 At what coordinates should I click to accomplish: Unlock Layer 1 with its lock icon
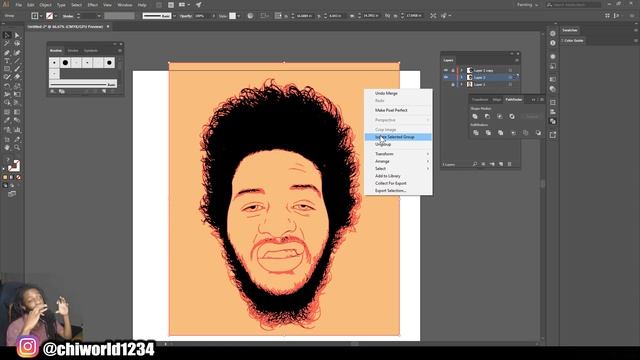[x=453, y=84]
